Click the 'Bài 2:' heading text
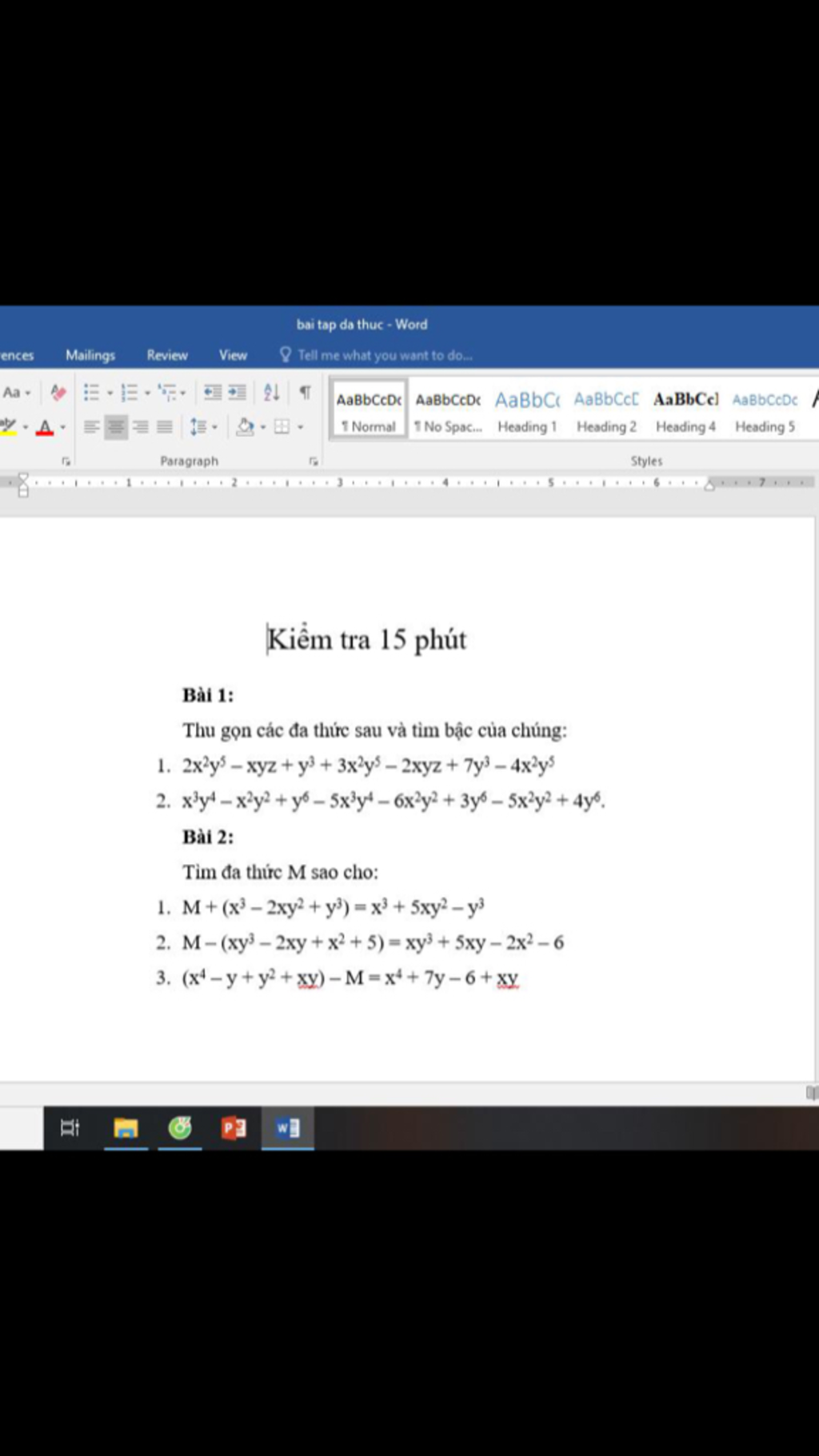Viewport: 819px width, 1456px height. [208, 838]
